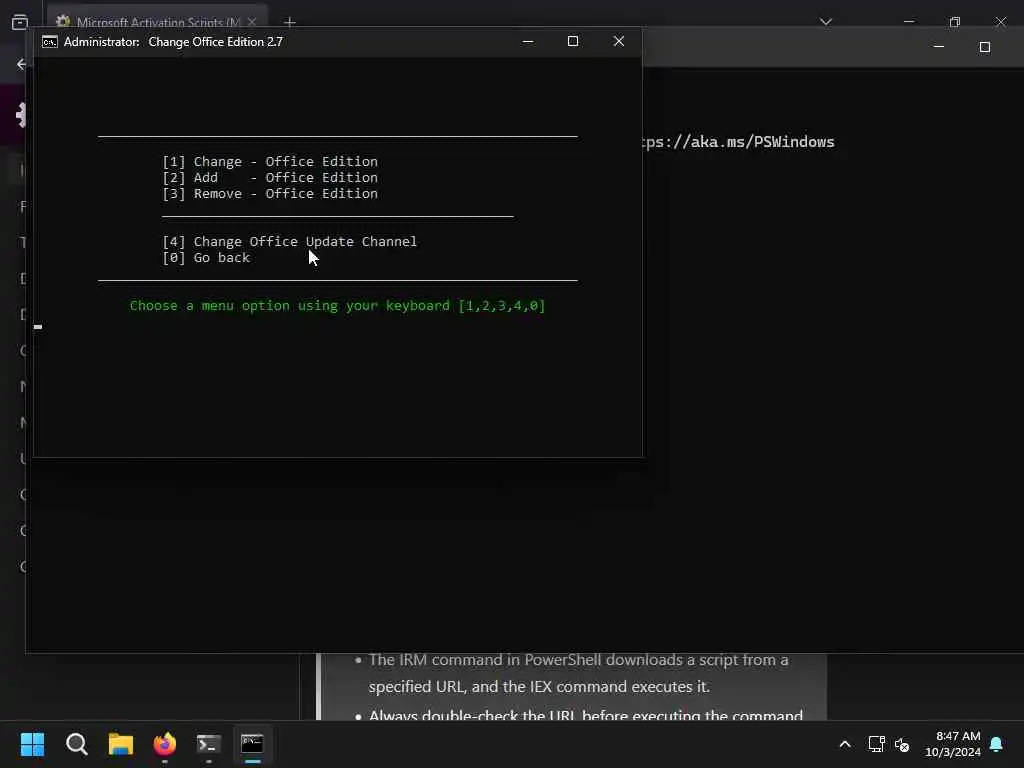Close the Firefox window
Screen dimensions: 1024x768
click(x=1000, y=22)
